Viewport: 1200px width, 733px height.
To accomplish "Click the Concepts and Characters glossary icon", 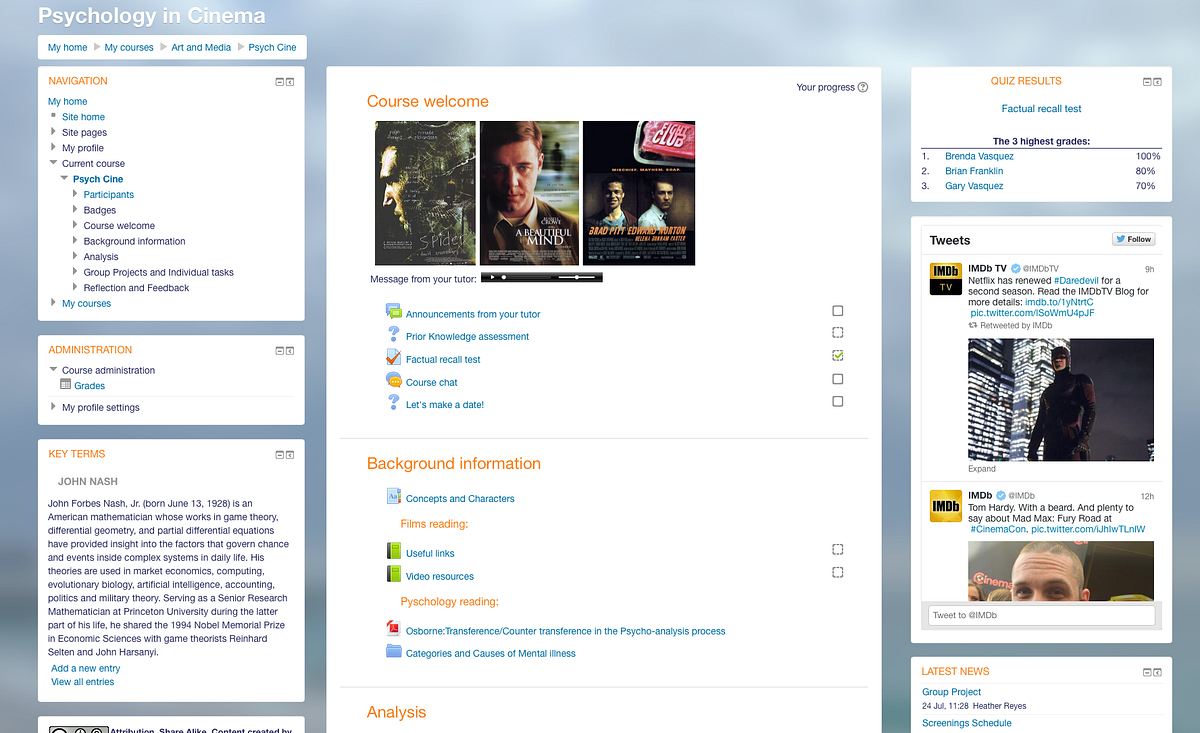I will point(394,497).
